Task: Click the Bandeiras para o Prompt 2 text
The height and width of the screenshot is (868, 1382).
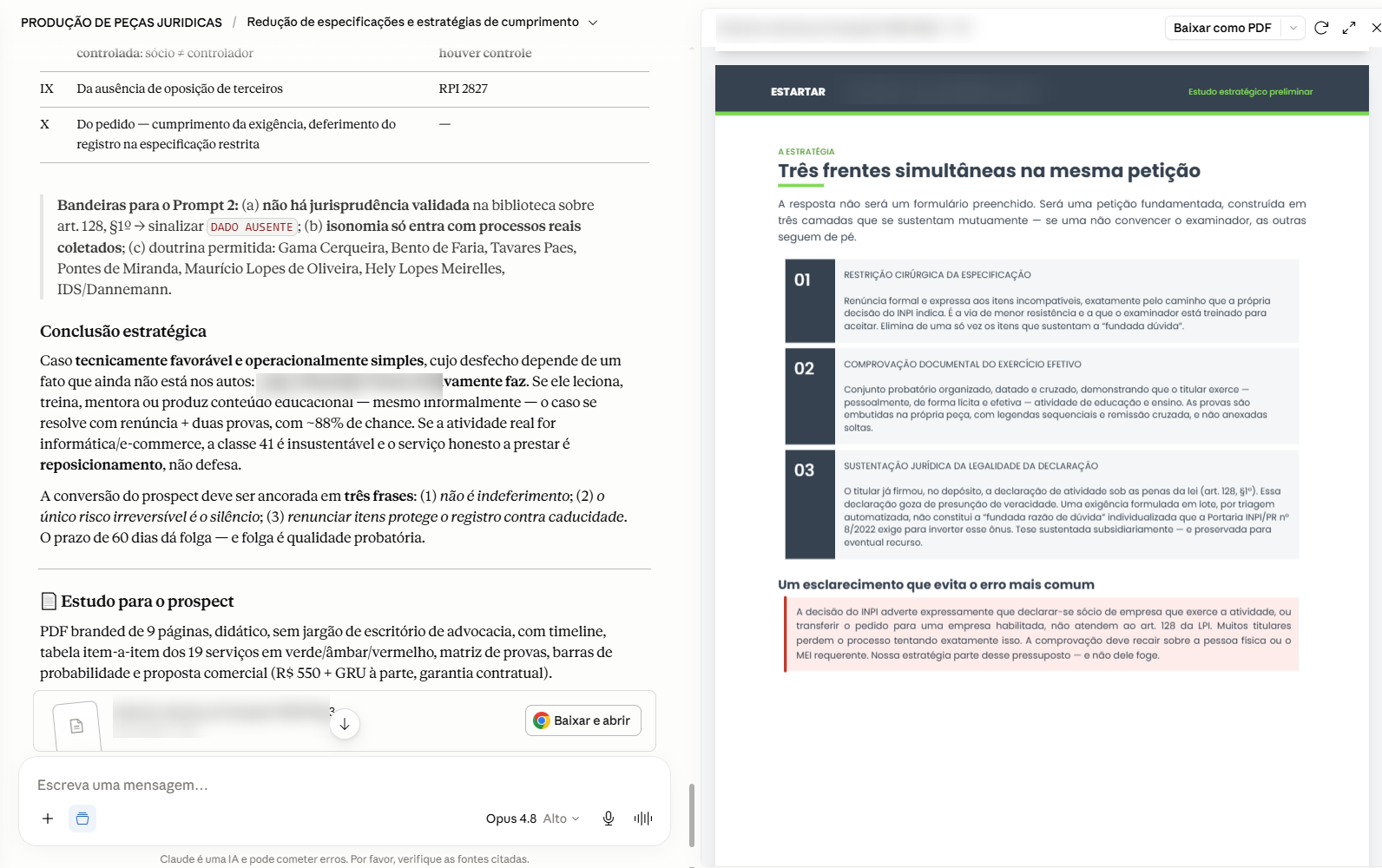Action: tap(148, 206)
